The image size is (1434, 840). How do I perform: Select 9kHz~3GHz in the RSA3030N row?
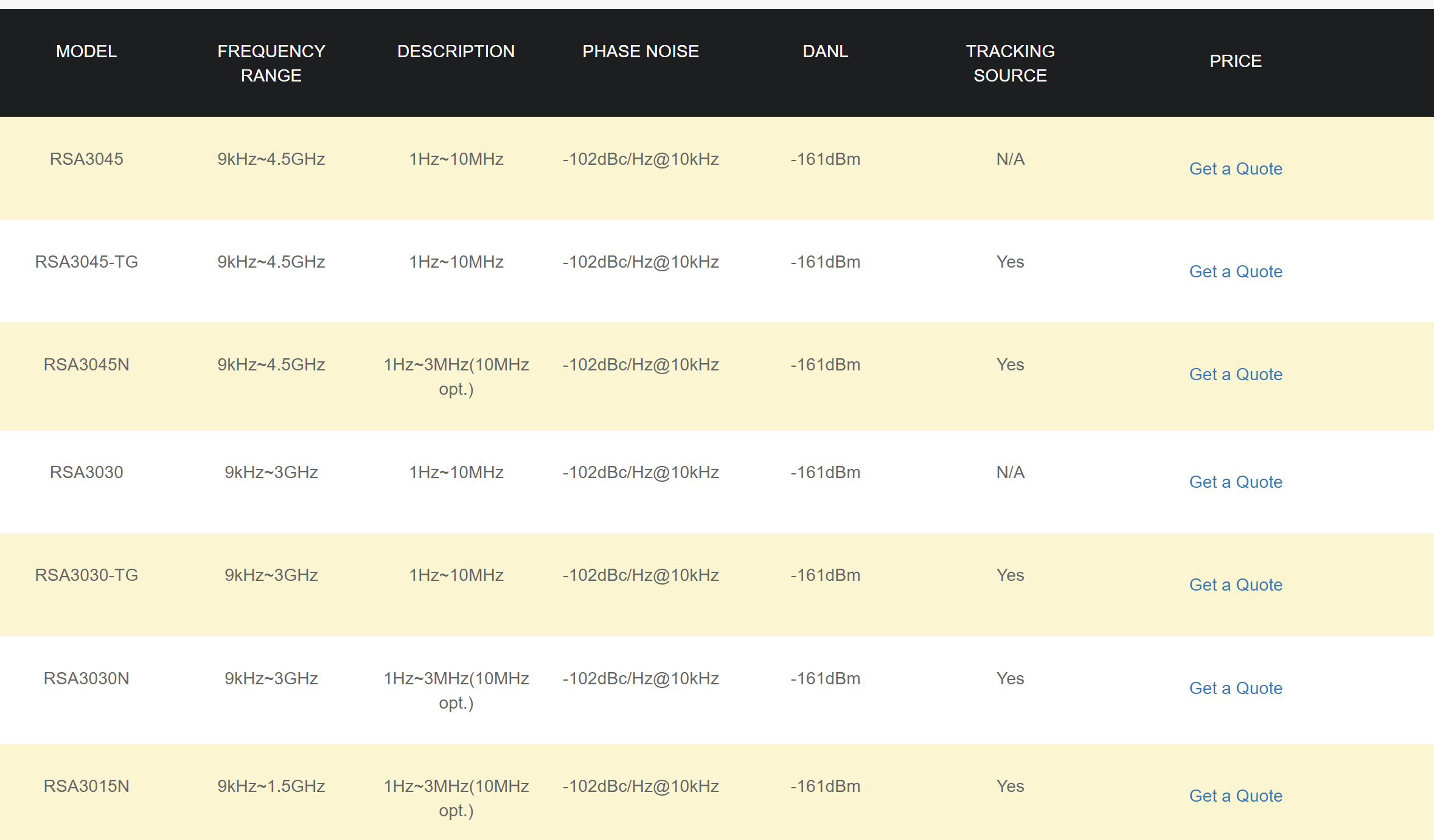point(271,678)
